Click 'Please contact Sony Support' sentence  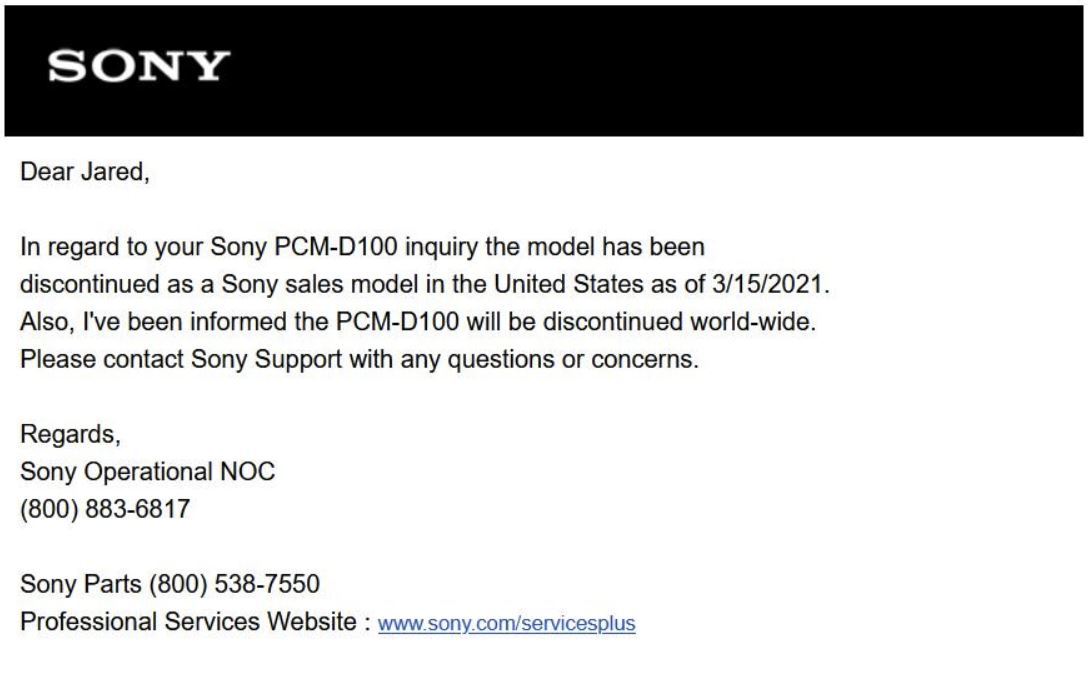pyautogui.click(x=181, y=360)
